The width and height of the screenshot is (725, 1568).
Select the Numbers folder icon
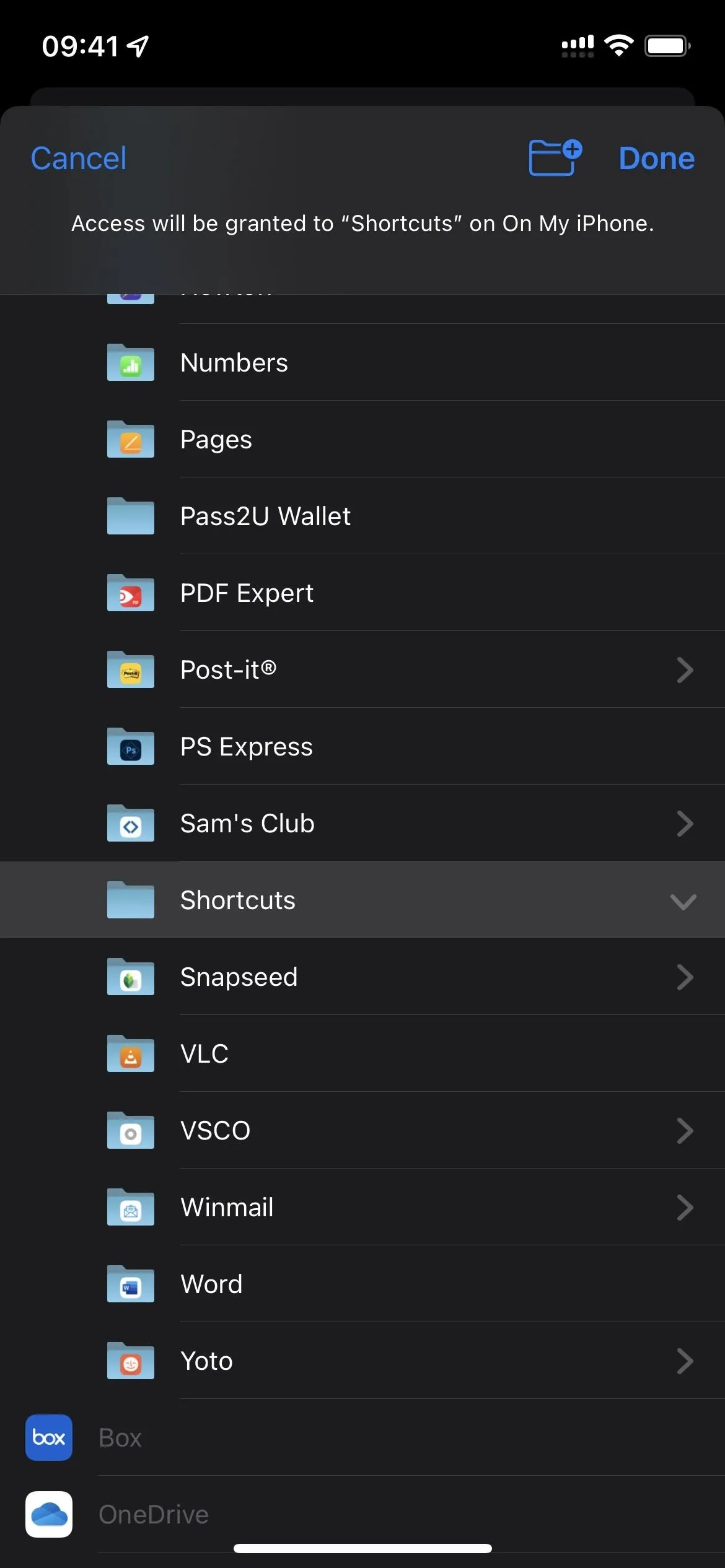click(x=131, y=362)
